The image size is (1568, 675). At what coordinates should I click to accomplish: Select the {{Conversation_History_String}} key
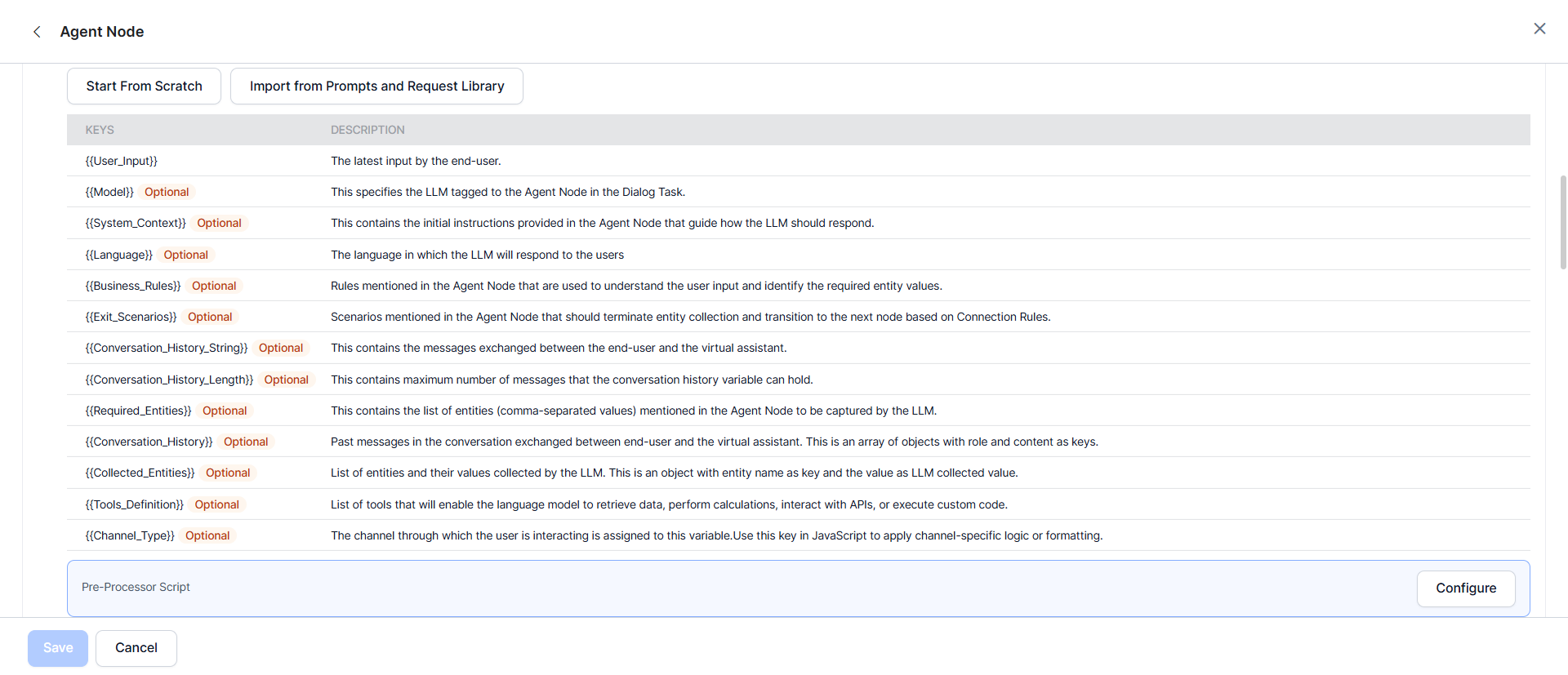167,349
